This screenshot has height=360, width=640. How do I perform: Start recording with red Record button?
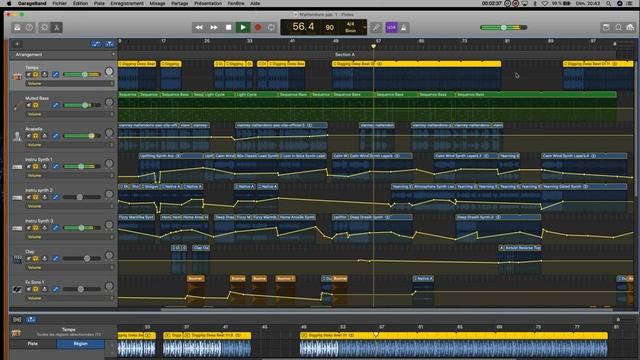point(258,27)
